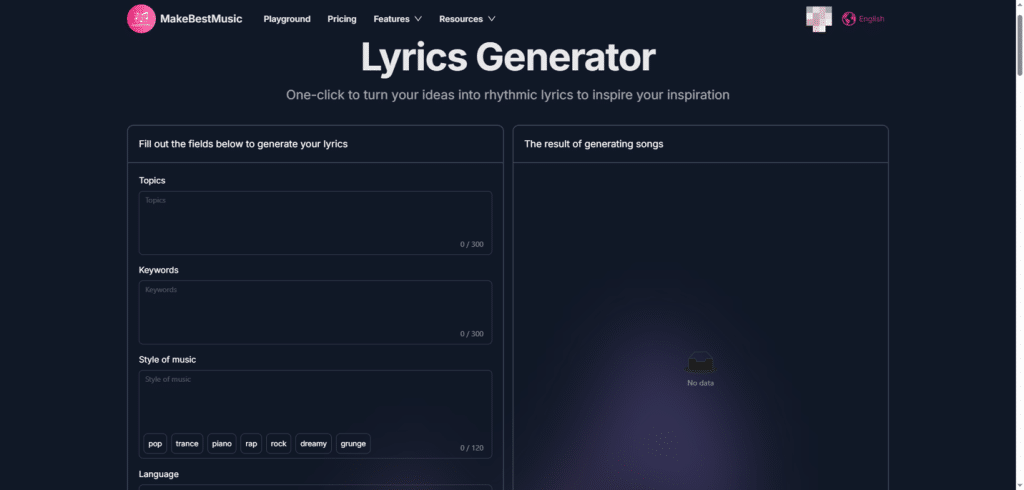This screenshot has width=1024, height=490.
Task: Select the trance style tag
Action: point(187,444)
